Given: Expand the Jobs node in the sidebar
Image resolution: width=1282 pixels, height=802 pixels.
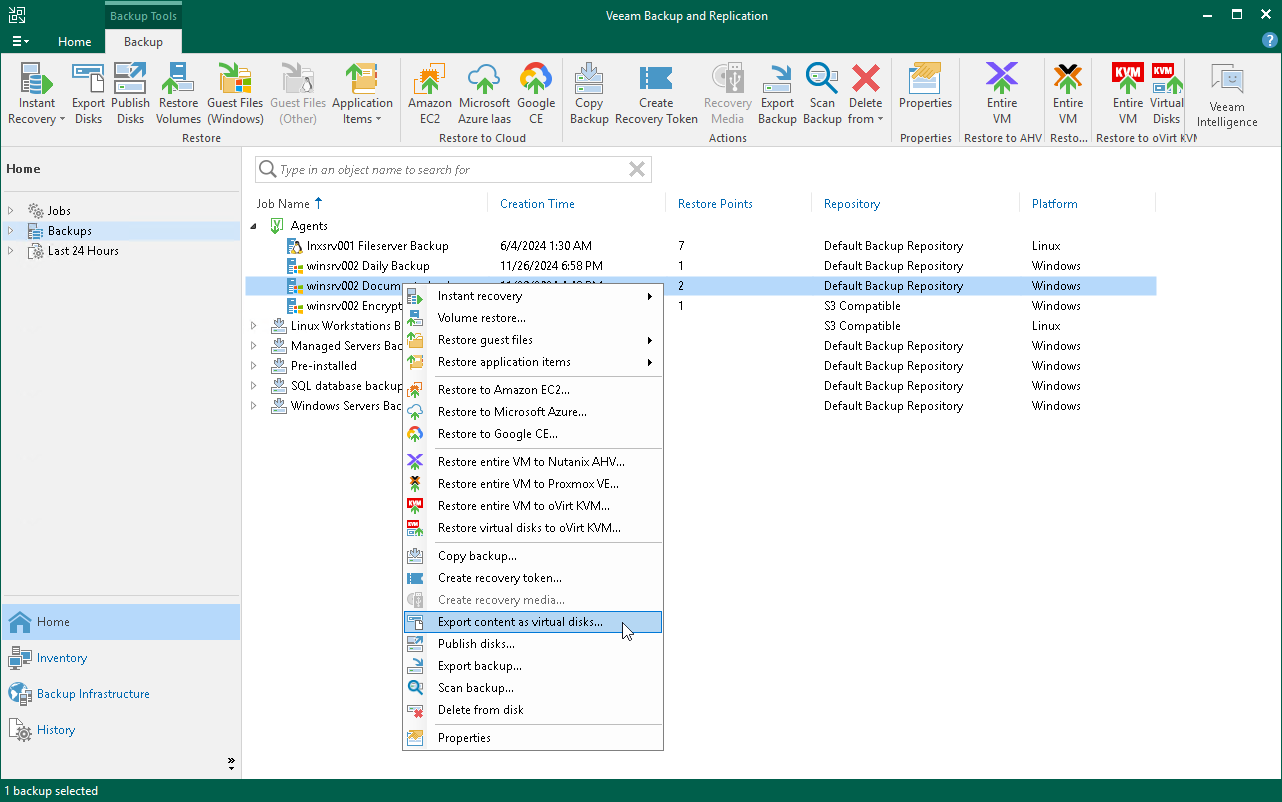Looking at the screenshot, I should pyautogui.click(x=10, y=210).
